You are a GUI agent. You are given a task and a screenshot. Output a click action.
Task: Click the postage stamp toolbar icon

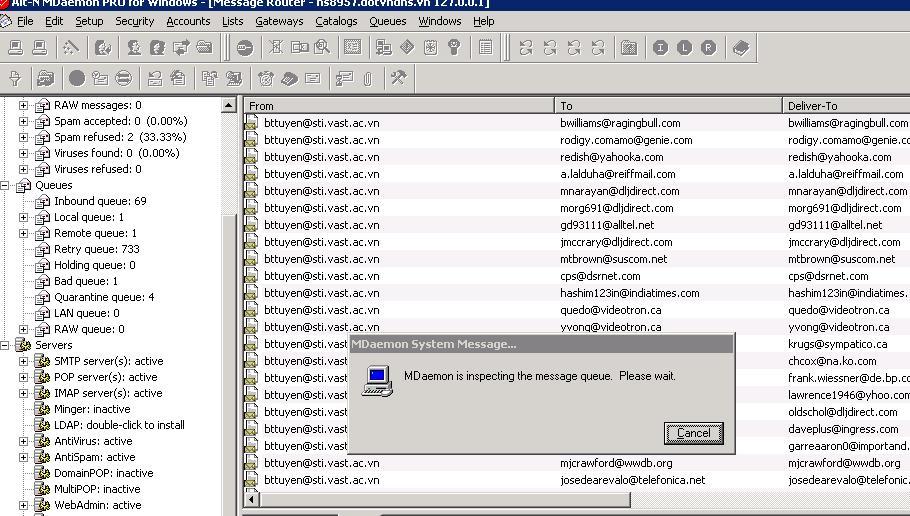tap(353, 48)
